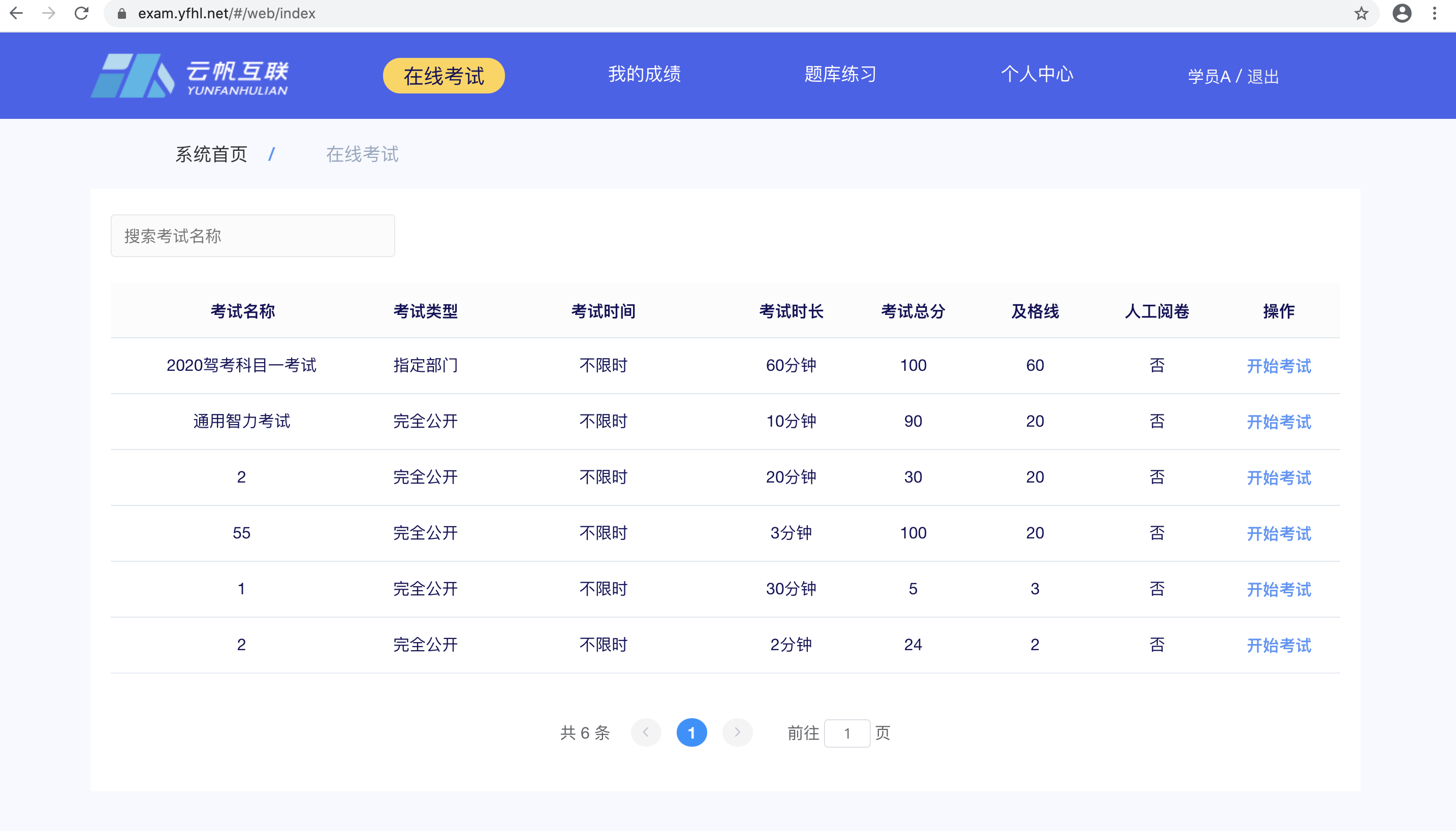
Task: Go to the next results page arrow
Action: (x=738, y=732)
